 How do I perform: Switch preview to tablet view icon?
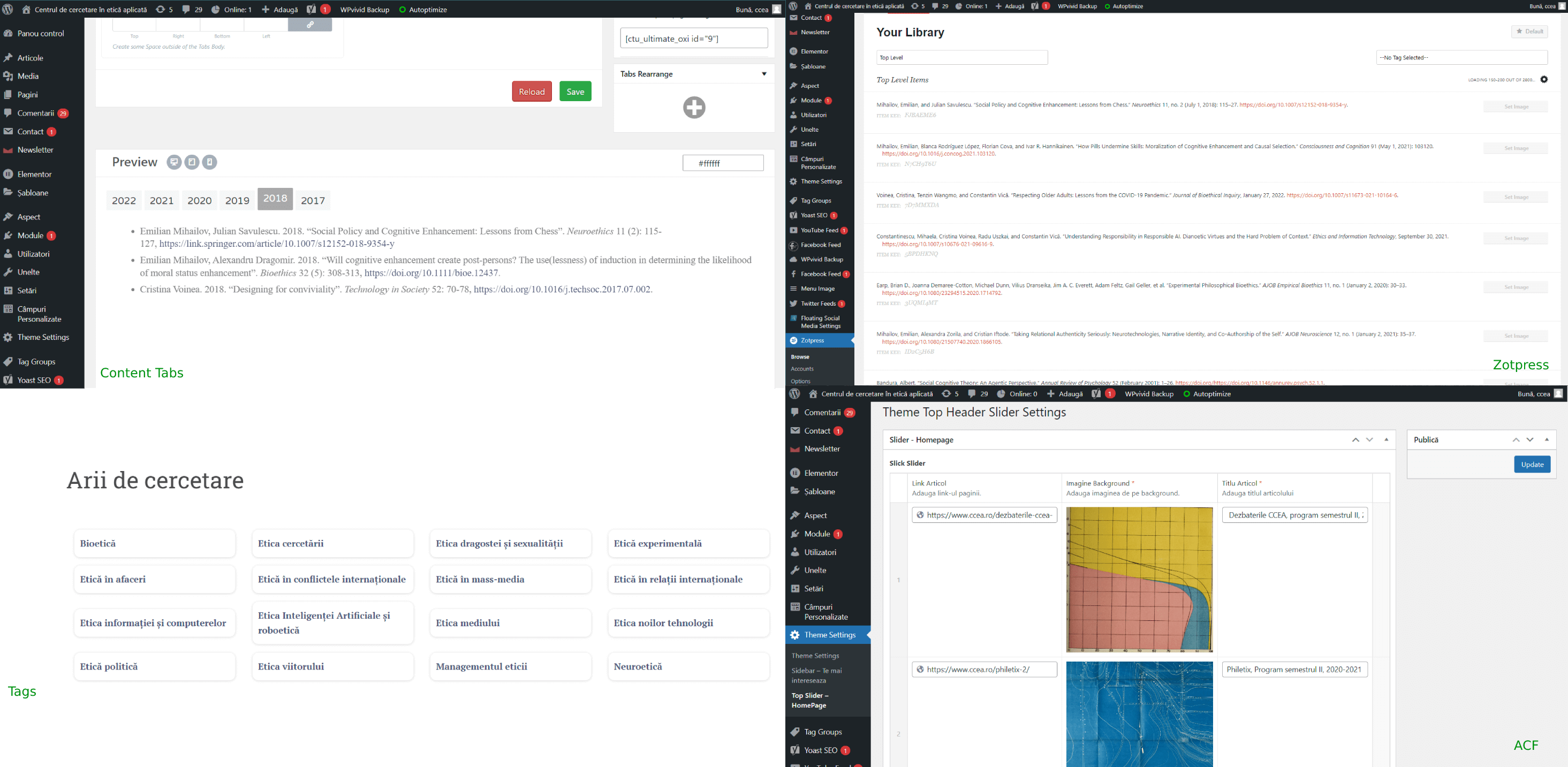[x=192, y=162]
